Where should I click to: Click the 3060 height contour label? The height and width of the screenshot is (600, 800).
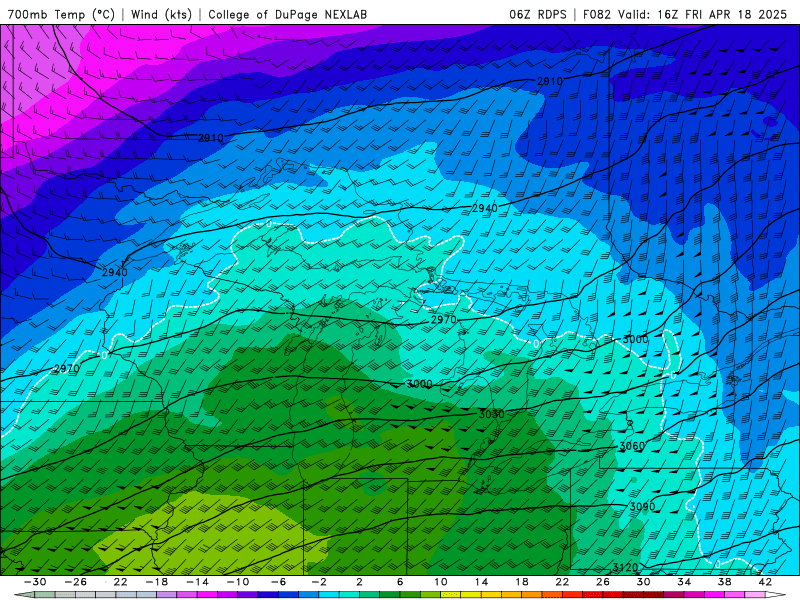point(632,446)
